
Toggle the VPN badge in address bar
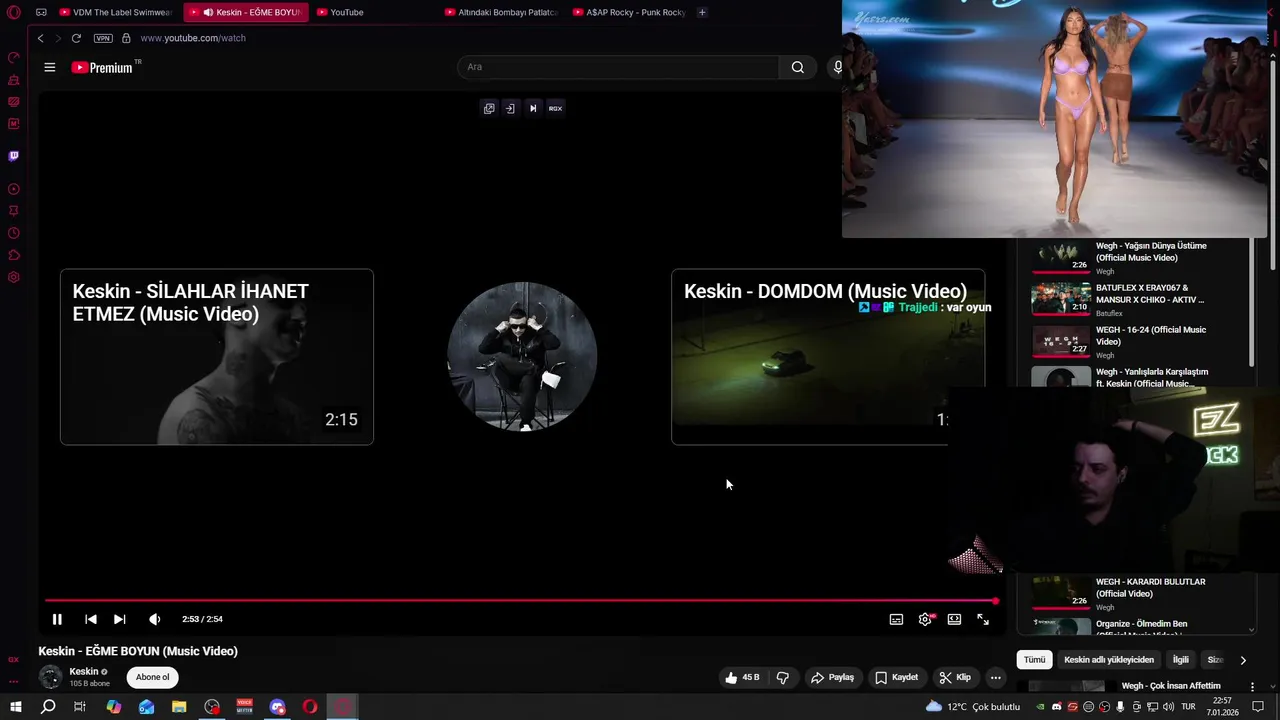coord(103,38)
